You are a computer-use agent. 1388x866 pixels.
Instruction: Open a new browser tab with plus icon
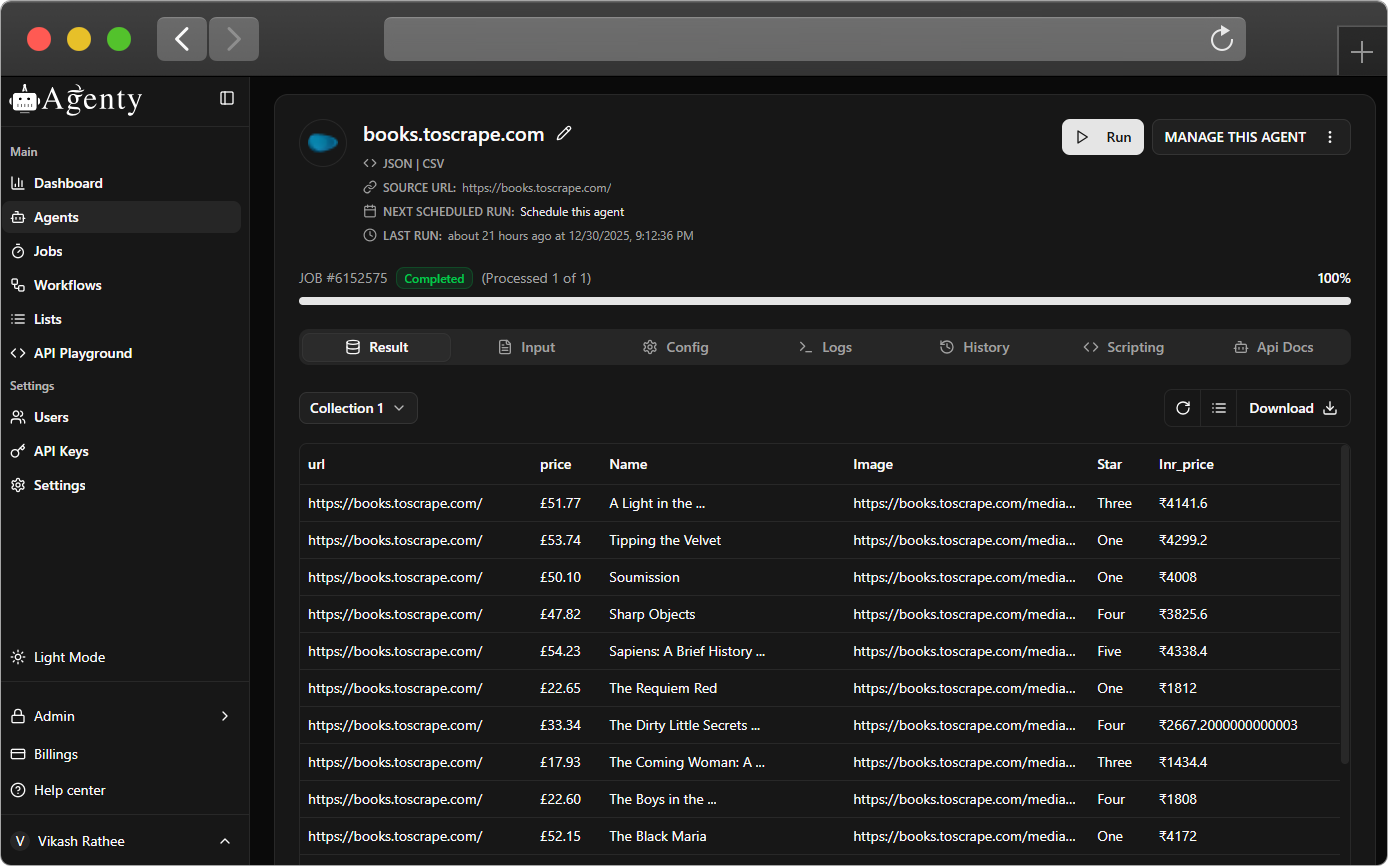1361,53
